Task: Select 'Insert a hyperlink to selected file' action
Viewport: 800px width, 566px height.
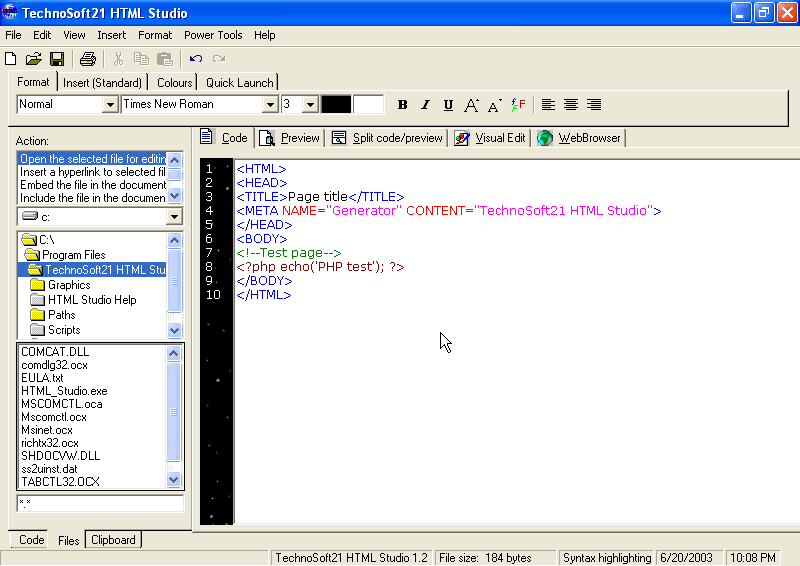Action: (93, 172)
